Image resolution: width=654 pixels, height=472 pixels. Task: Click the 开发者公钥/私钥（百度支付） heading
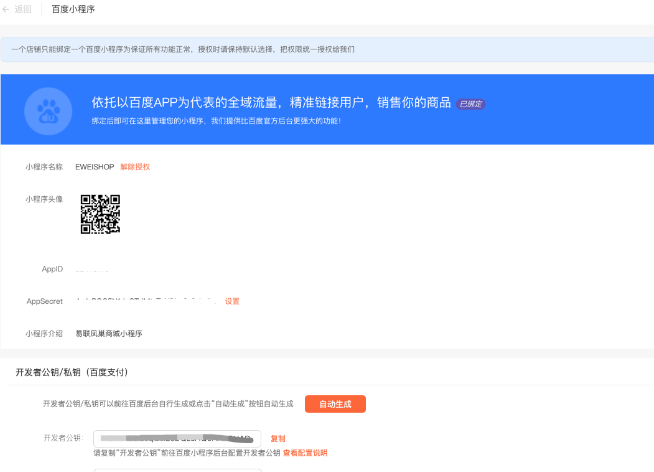pos(71,372)
